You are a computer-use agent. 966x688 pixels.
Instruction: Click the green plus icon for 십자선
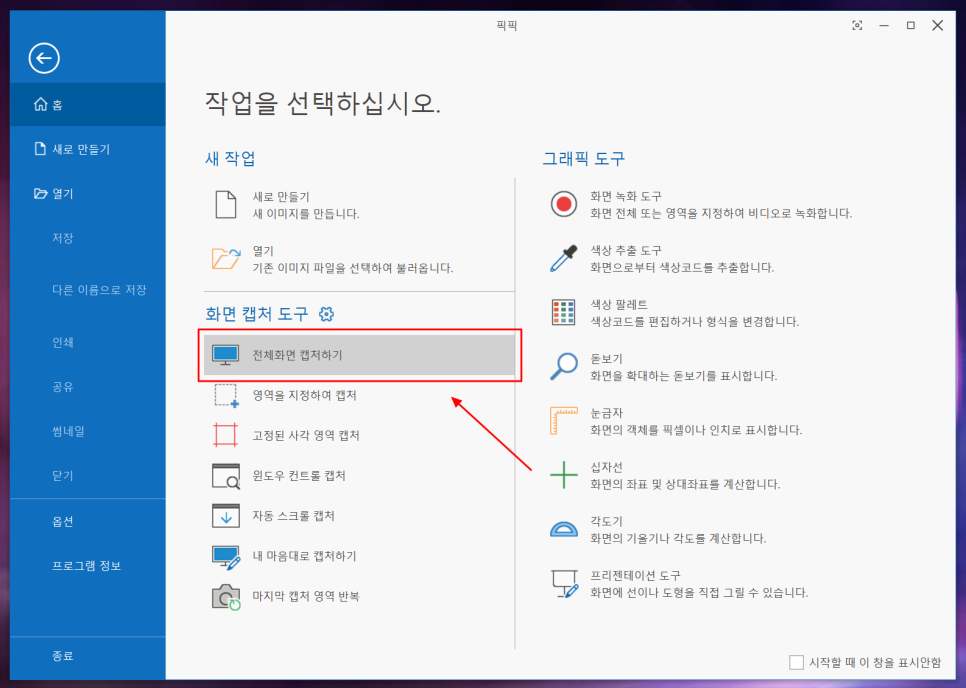[x=564, y=476]
